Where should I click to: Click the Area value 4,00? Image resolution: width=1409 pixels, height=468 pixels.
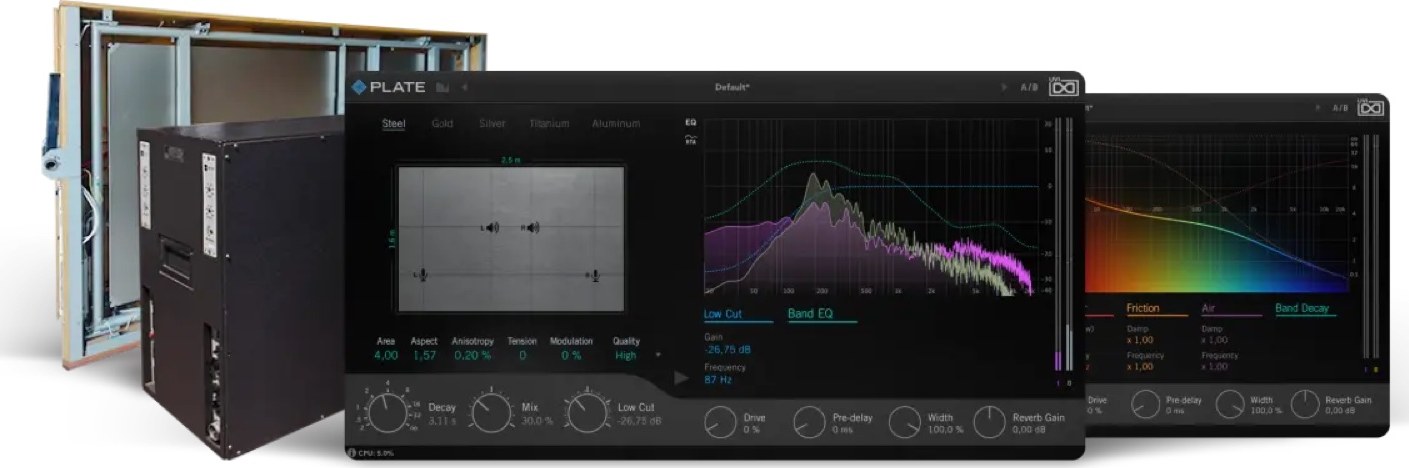(x=386, y=355)
